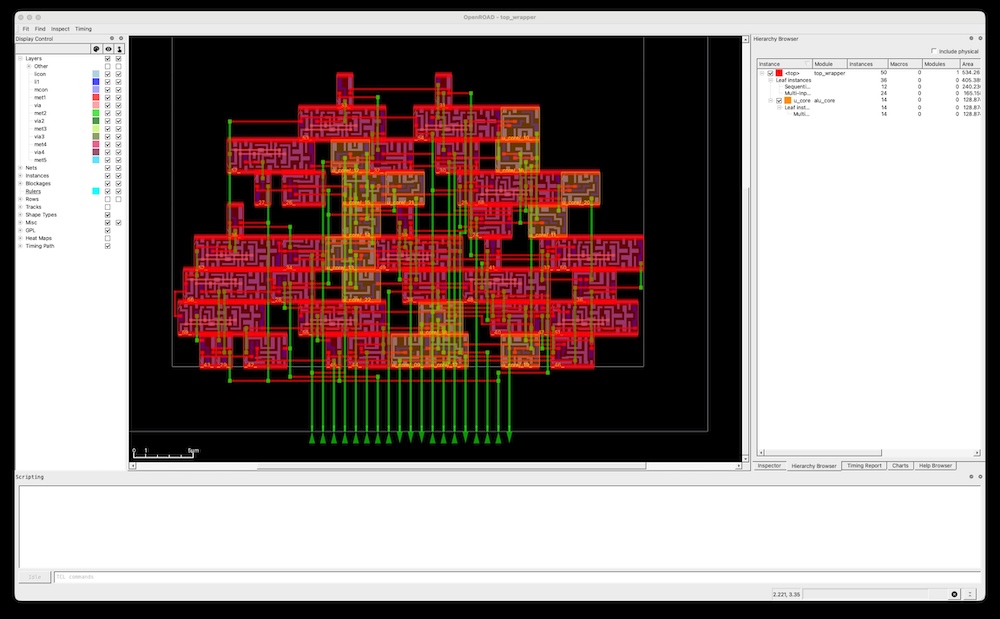
Task: Enable Heat Maps visibility checkbox
Action: 108,238
